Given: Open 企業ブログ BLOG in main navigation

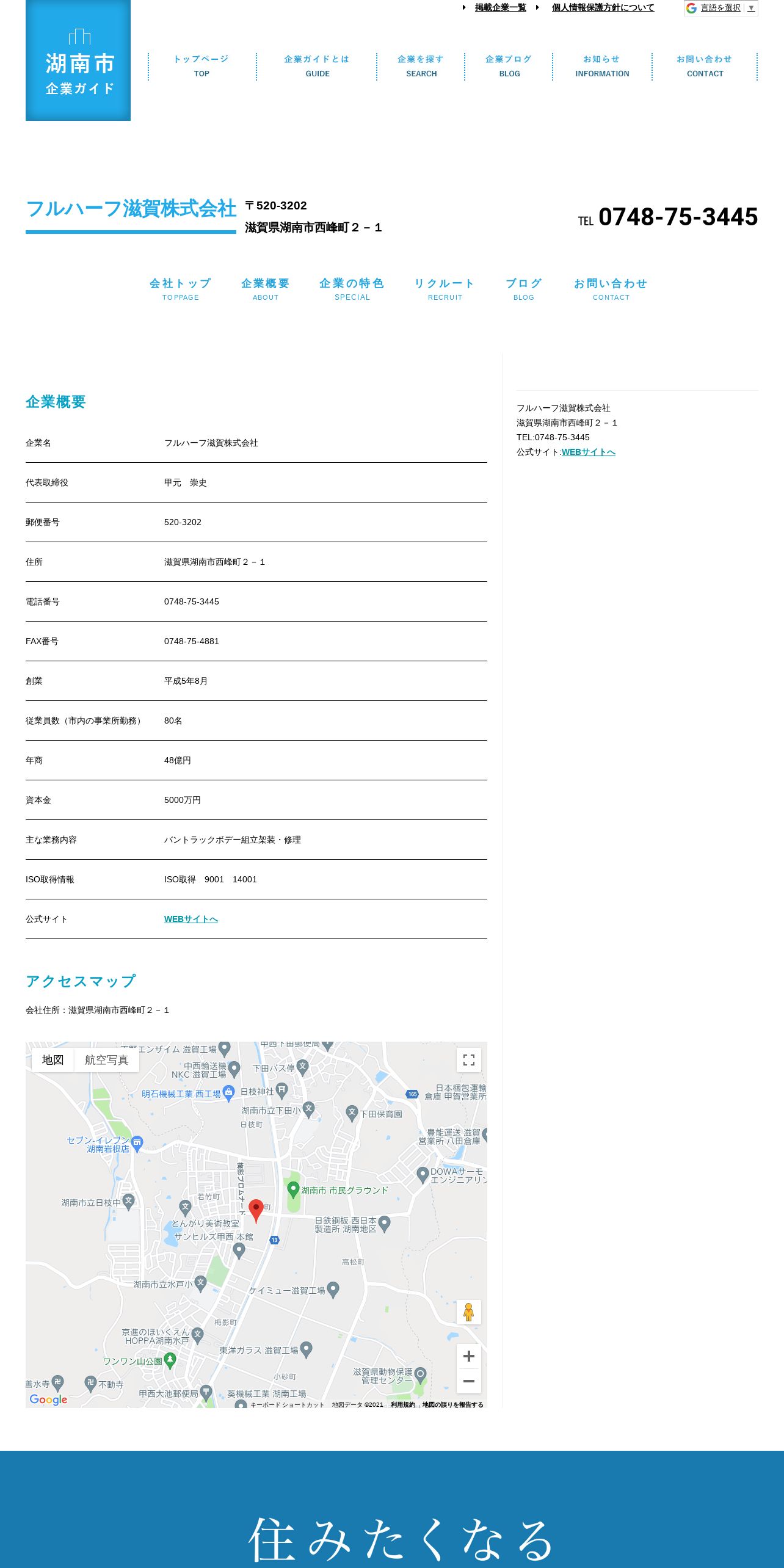Looking at the screenshot, I should pyautogui.click(x=509, y=66).
